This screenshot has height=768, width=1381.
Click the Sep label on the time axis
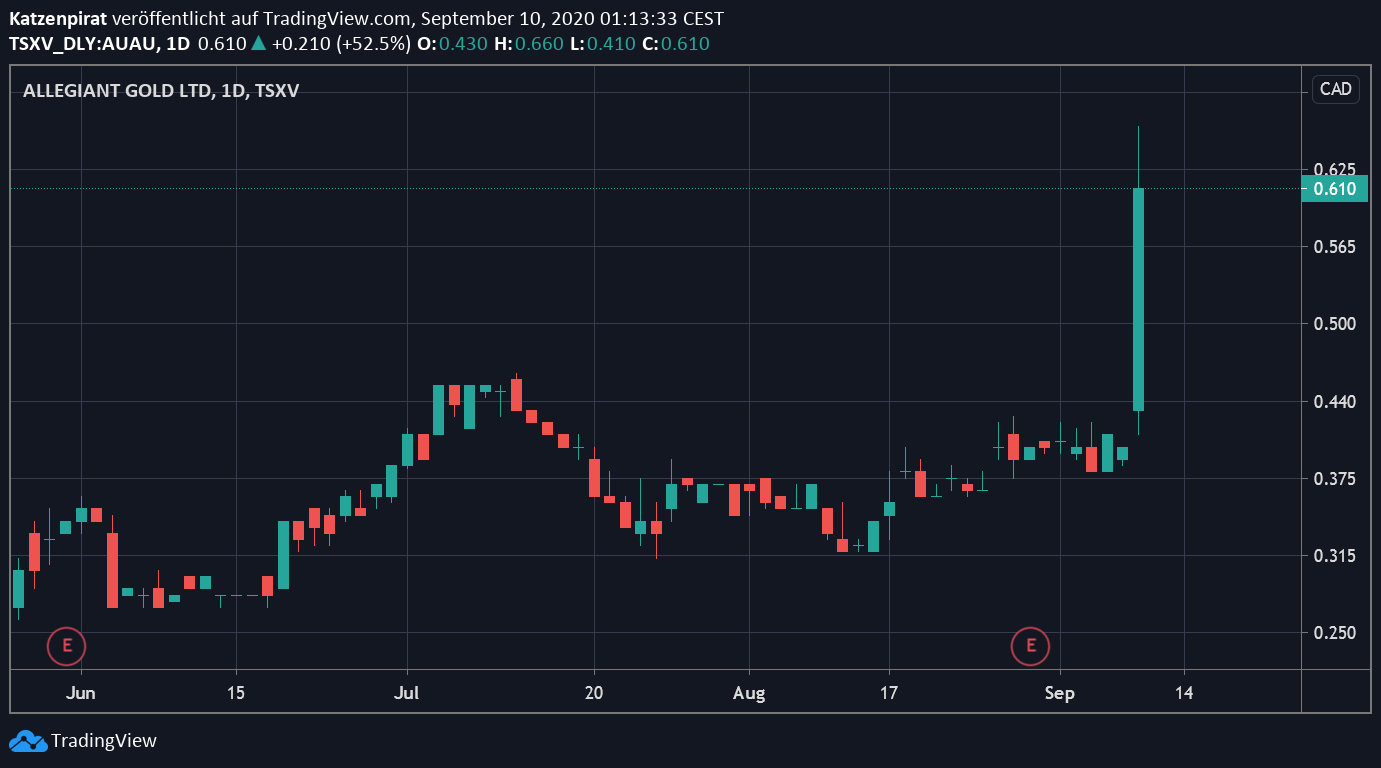tap(1060, 693)
